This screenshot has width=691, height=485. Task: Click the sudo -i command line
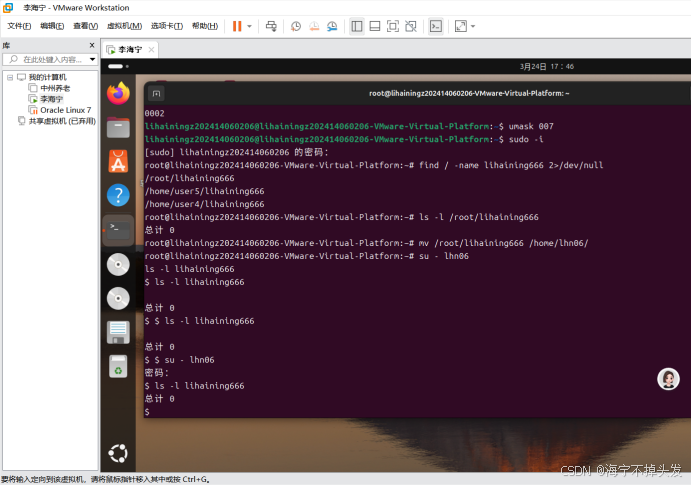[x=344, y=139]
